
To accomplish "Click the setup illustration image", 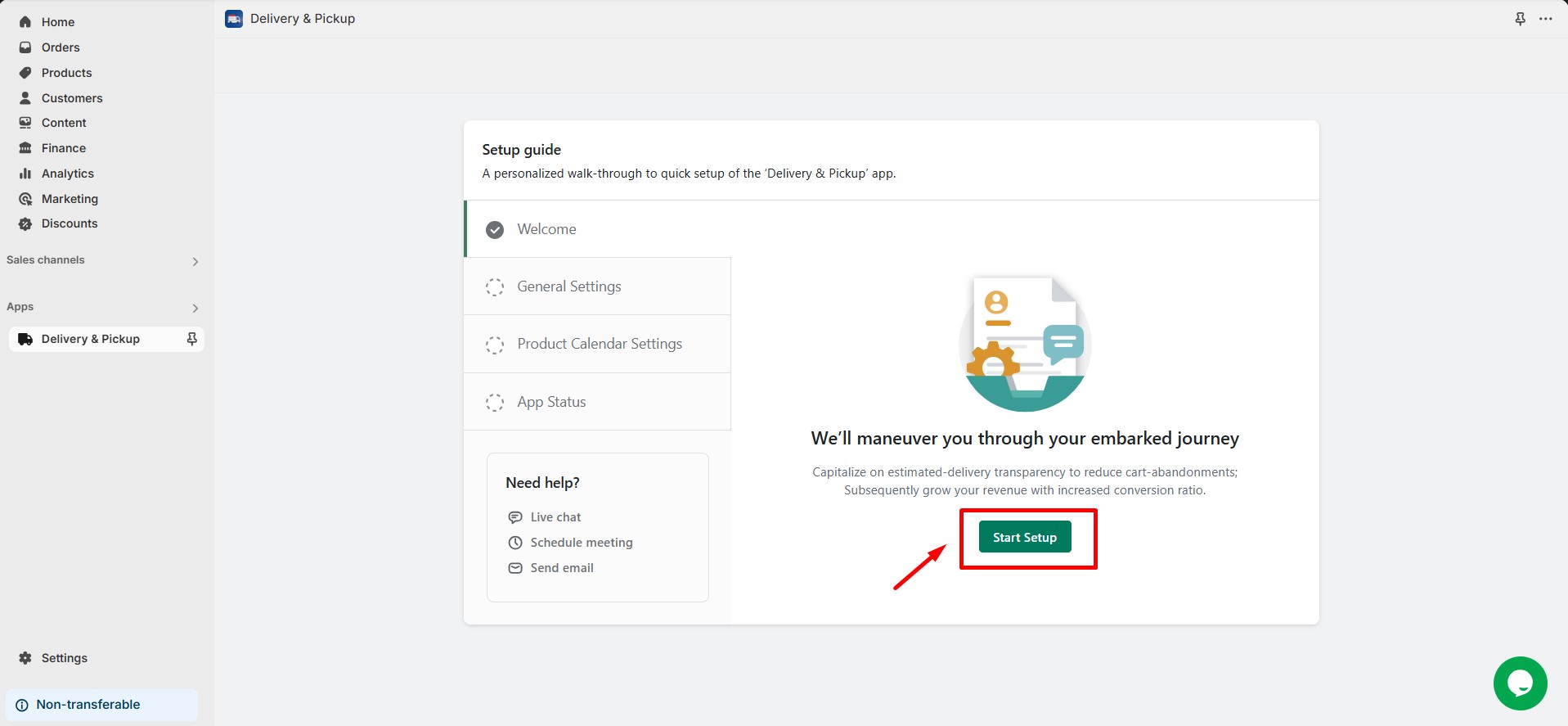I will coord(1025,344).
